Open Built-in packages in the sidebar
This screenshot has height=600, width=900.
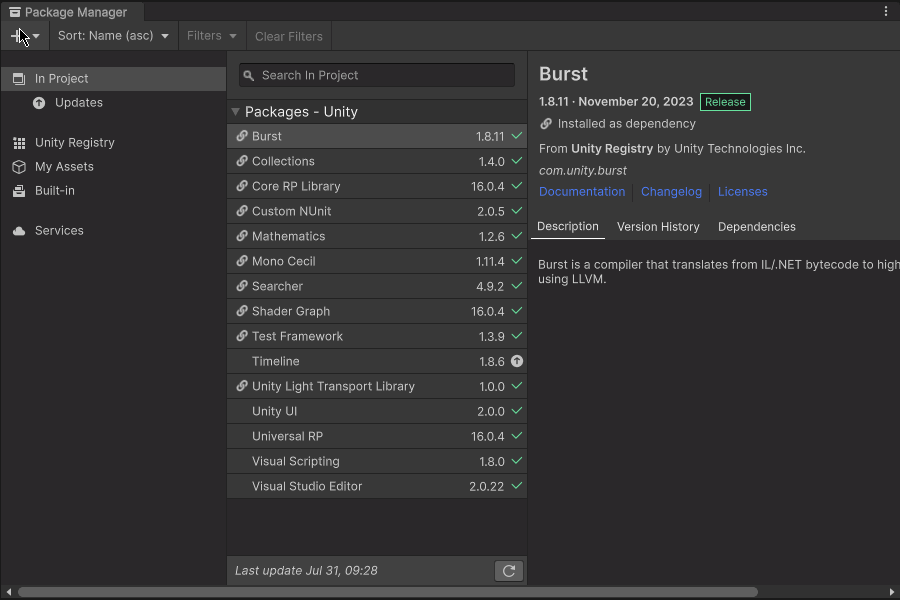click(x=113, y=191)
